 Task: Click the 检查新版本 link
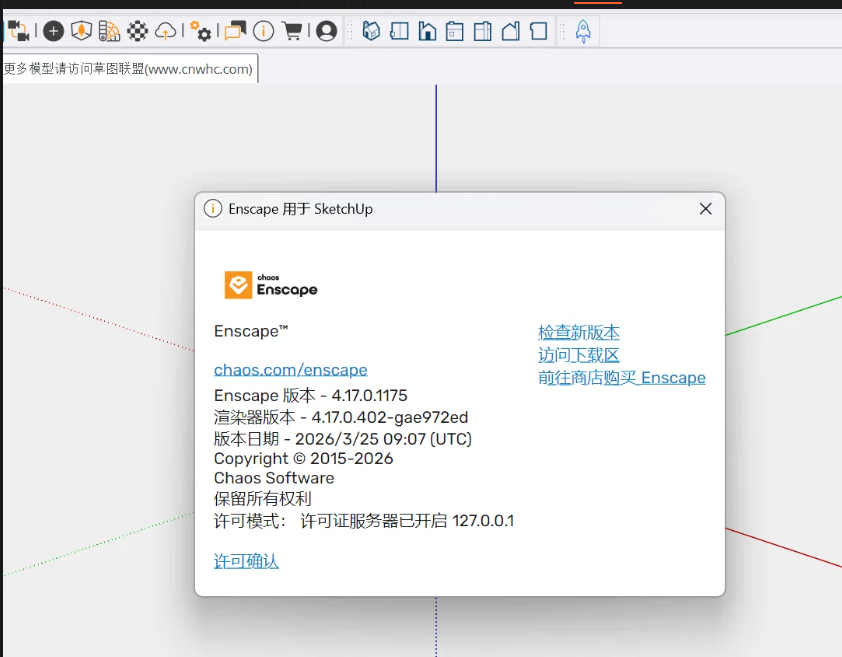579,332
